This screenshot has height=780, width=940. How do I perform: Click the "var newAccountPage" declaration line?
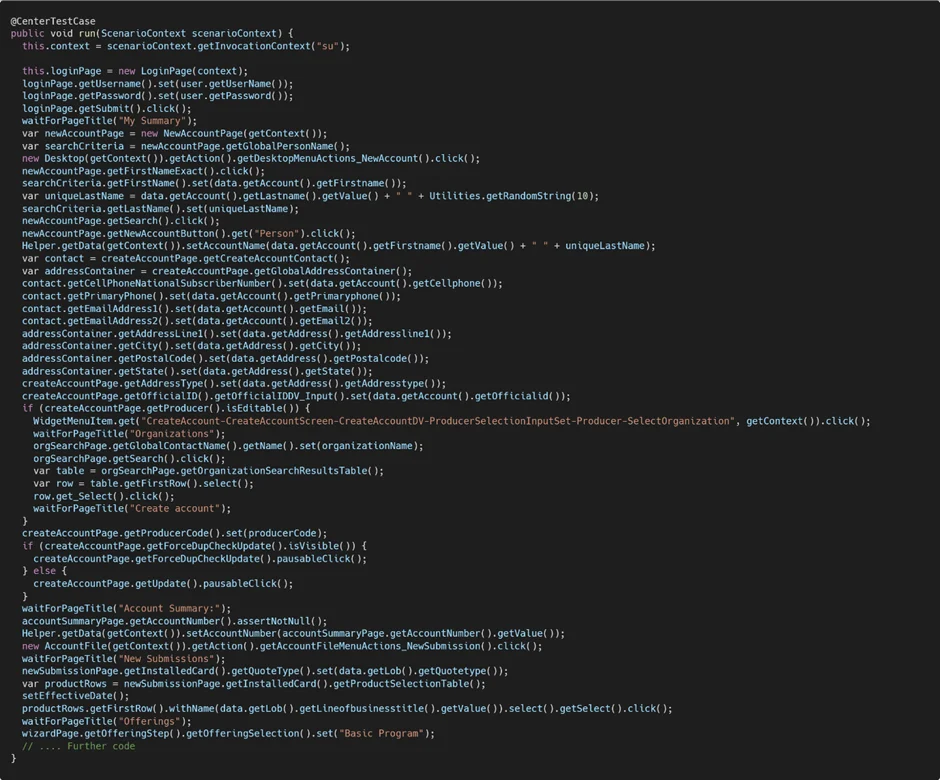[x=174, y=134]
